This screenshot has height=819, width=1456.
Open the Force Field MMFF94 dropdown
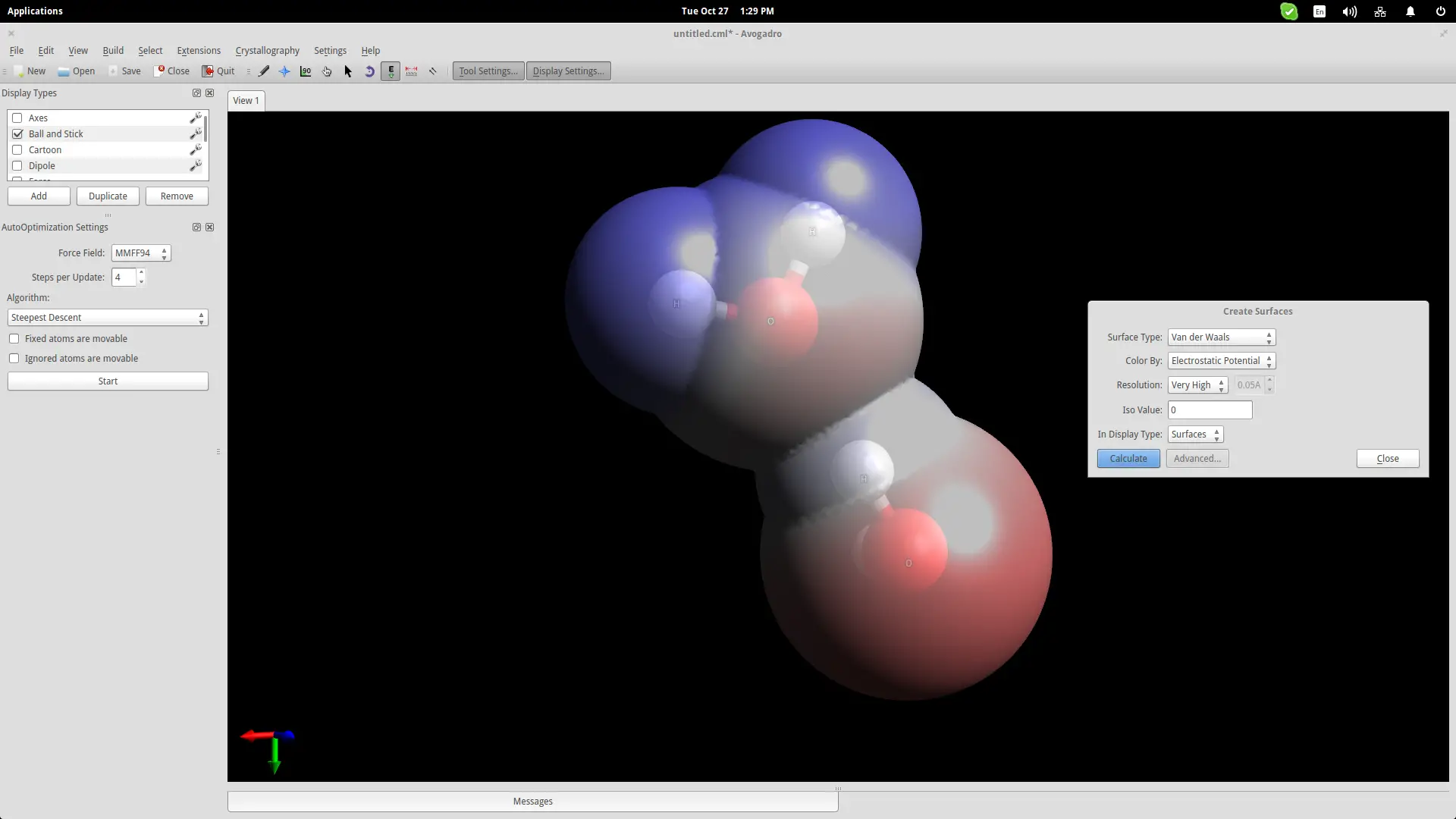141,253
